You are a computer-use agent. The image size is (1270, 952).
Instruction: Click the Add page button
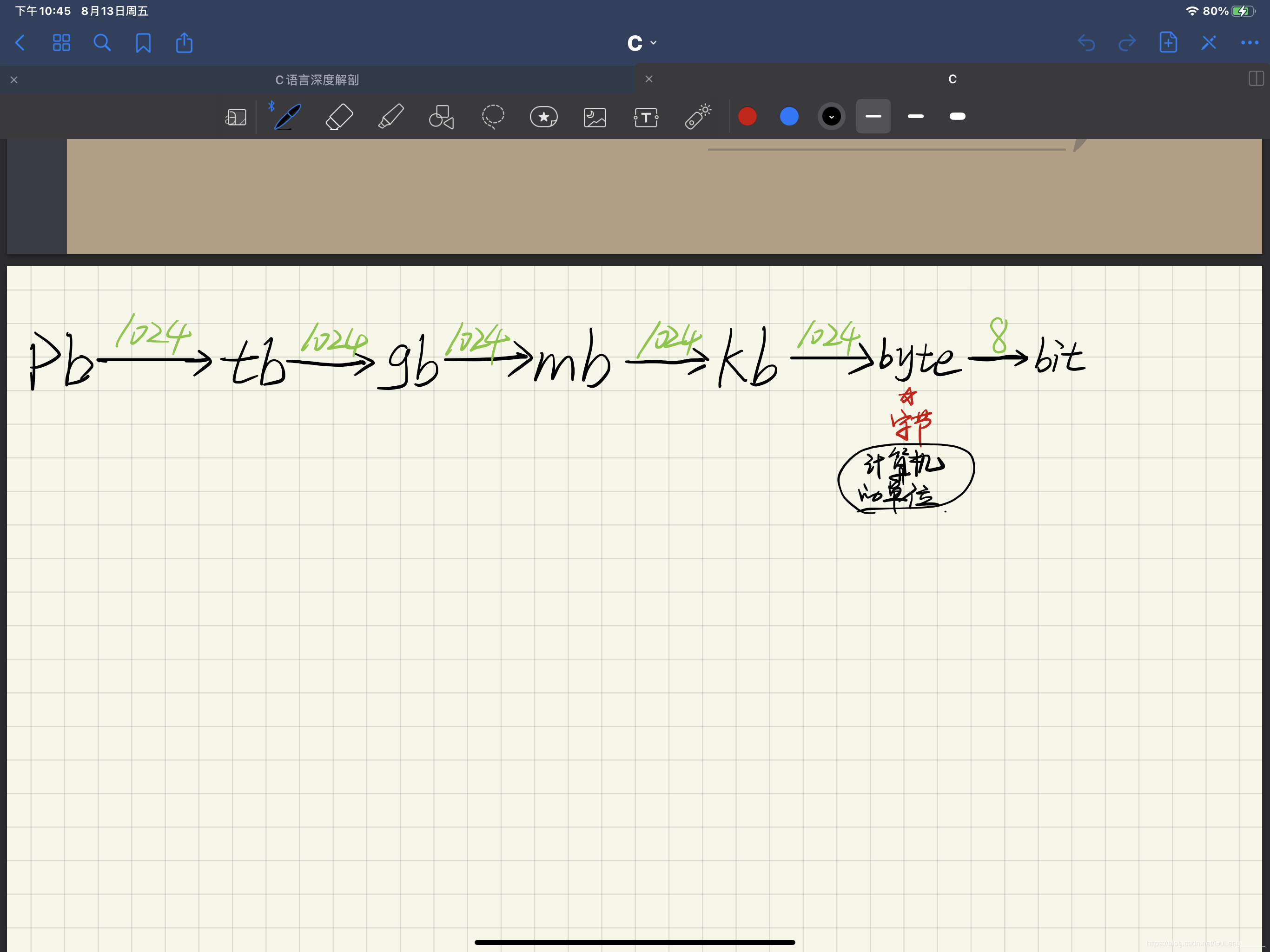[1168, 42]
